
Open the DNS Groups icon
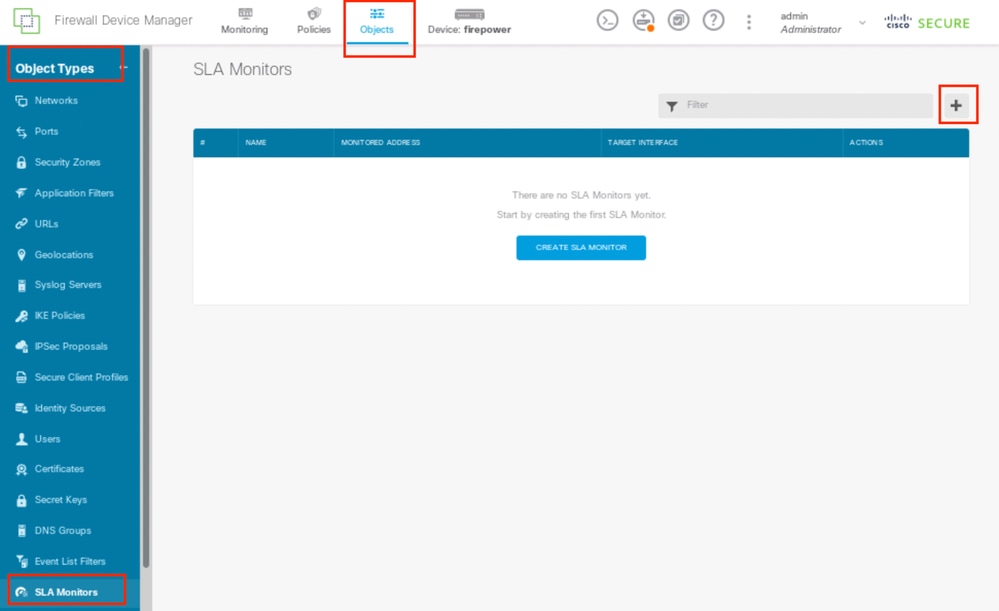click(x=22, y=531)
